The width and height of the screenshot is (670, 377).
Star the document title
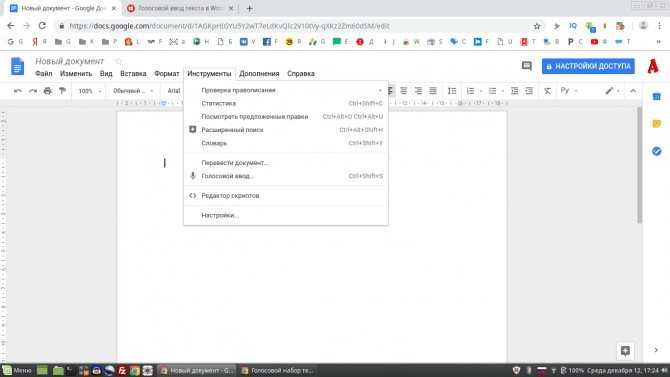click(118, 62)
